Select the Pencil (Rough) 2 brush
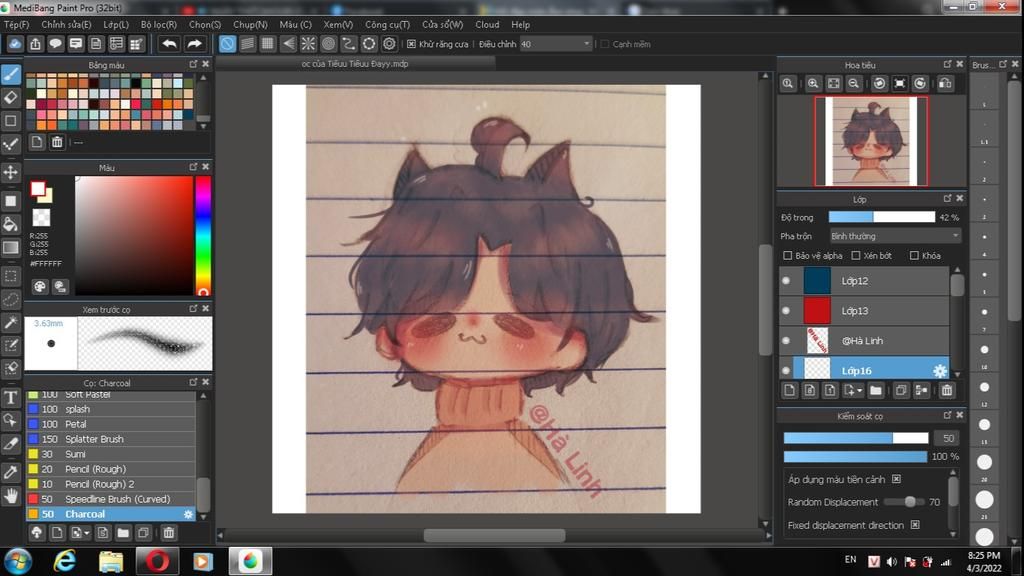Screen dimensions: 1024x576 pos(110,484)
